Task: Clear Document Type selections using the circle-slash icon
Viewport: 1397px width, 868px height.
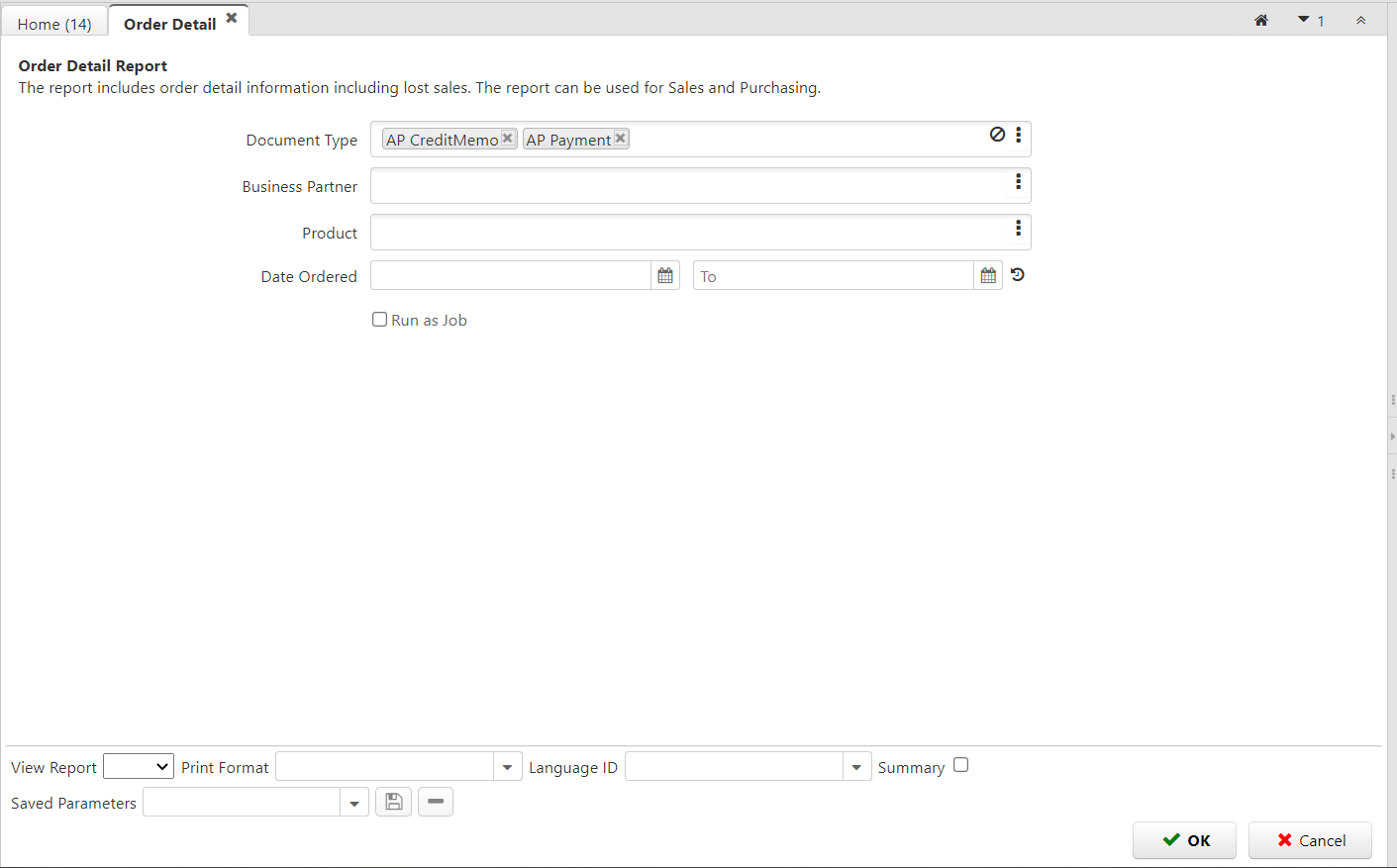Action: click(x=997, y=135)
